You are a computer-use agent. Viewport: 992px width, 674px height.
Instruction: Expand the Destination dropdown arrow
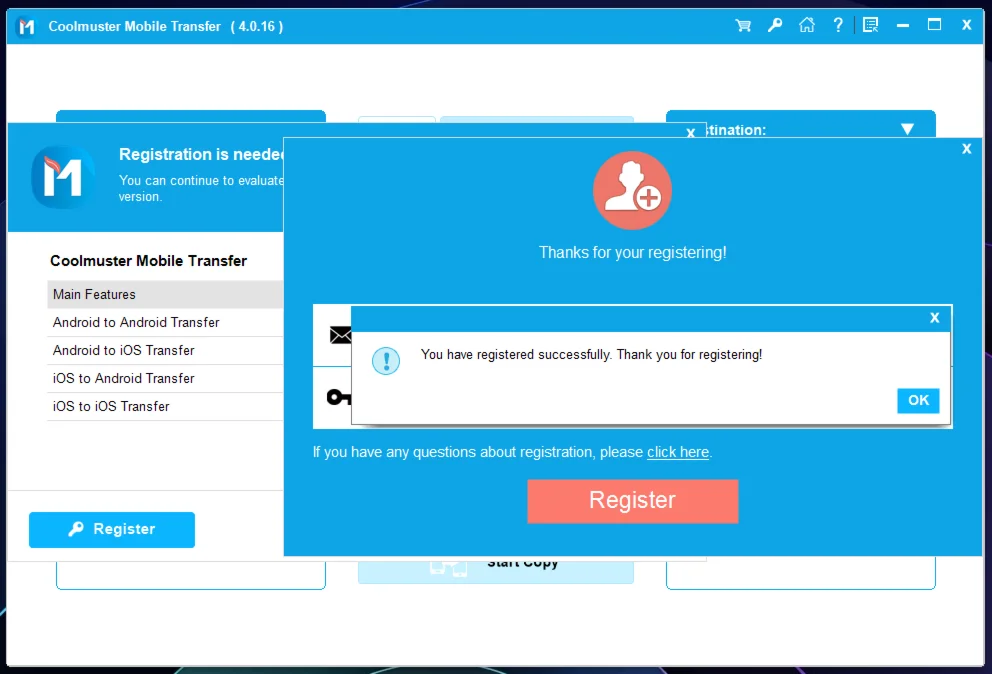click(907, 129)
